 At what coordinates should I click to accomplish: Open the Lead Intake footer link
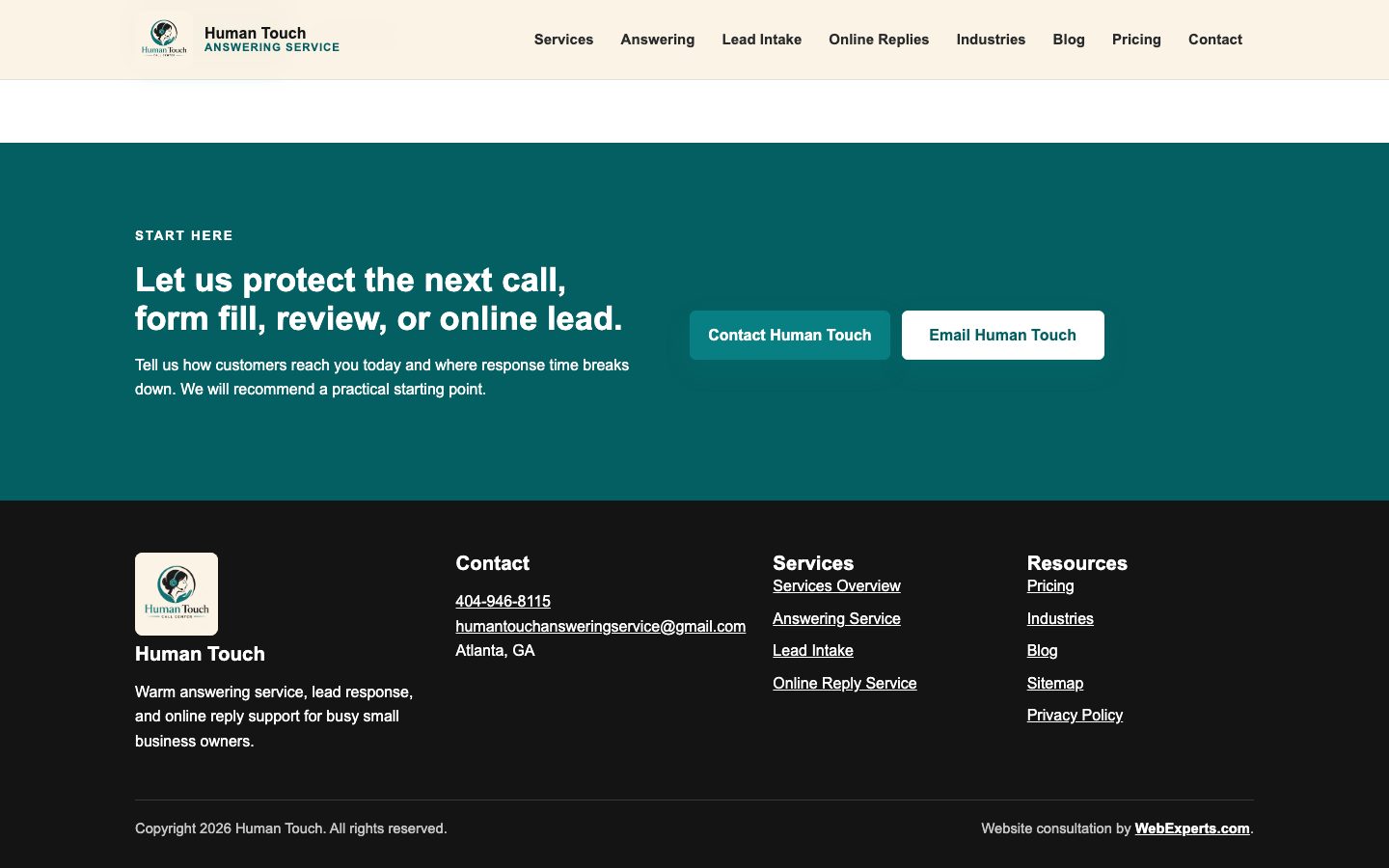[x=813, y=650]
